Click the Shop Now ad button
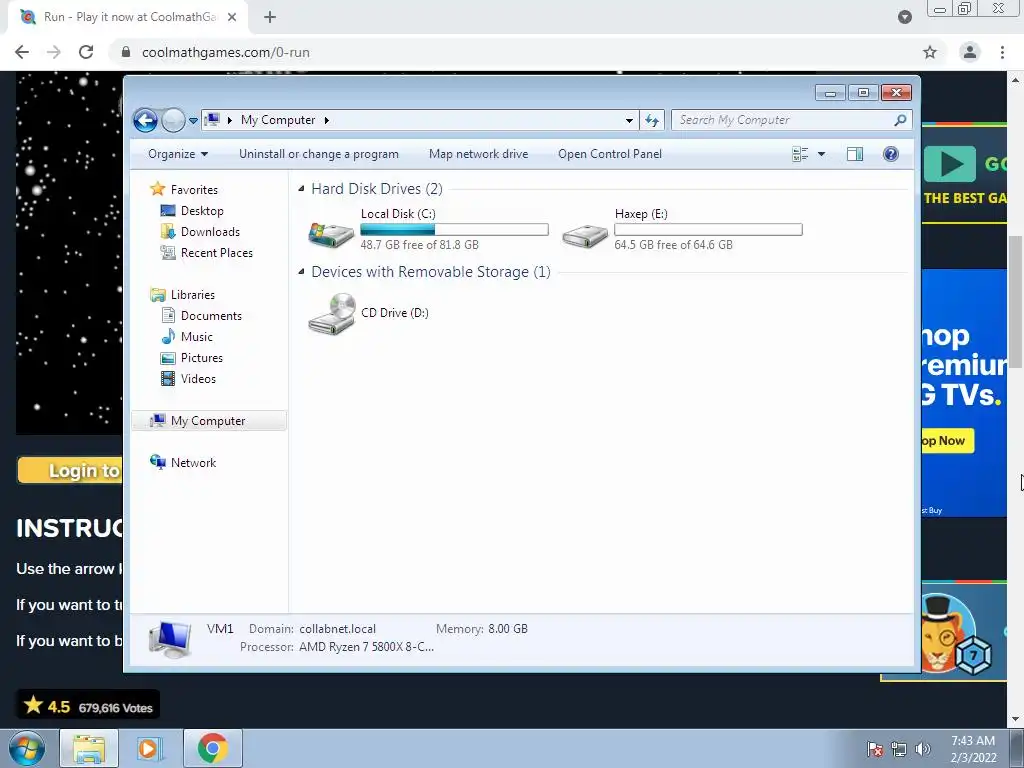 pyautogui.click(x=948, y=441)
